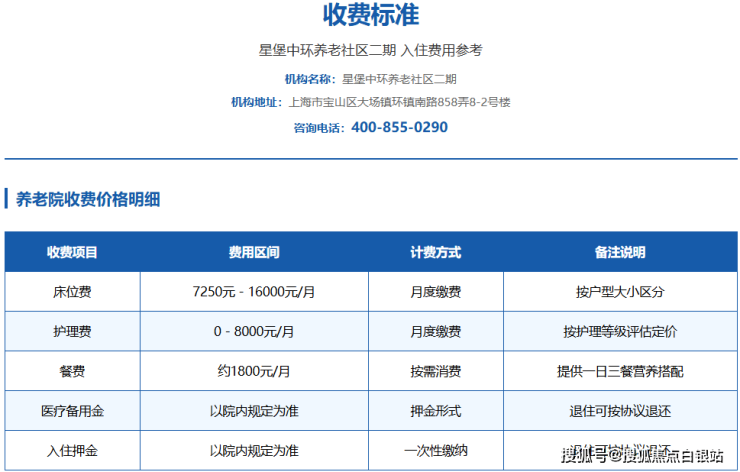Click the 机构地址 label
This screenshot has height=472, width=740.
(x=256, y=102)
